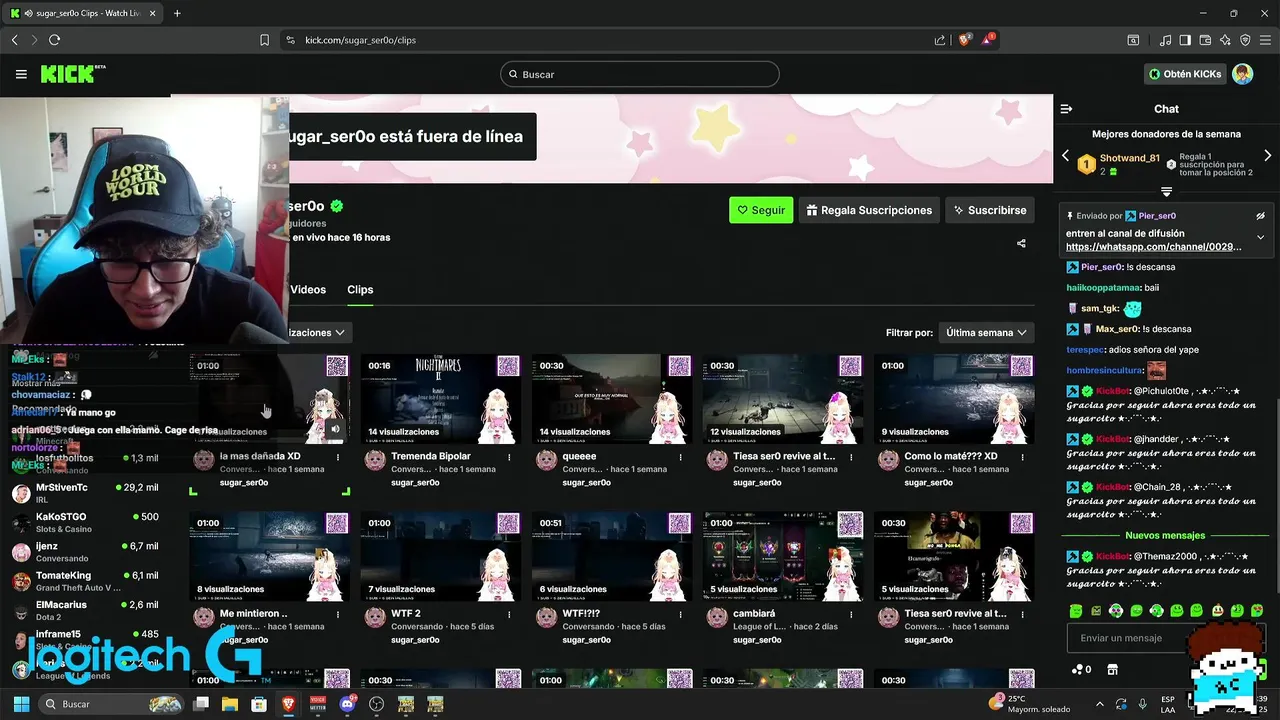Screen dimensions: 1280x720
Task: Click the KICK logo
Action: click(72, 74)
